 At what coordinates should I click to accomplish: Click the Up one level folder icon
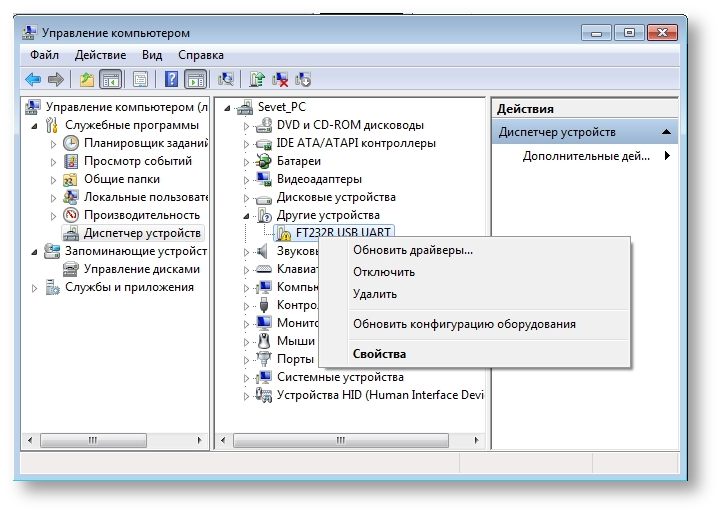point(87,80)
